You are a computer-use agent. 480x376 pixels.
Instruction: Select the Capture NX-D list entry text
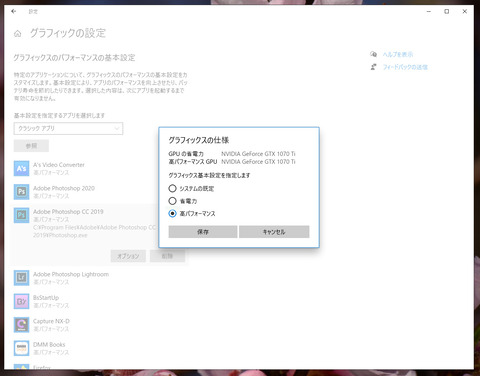point(51,321)
